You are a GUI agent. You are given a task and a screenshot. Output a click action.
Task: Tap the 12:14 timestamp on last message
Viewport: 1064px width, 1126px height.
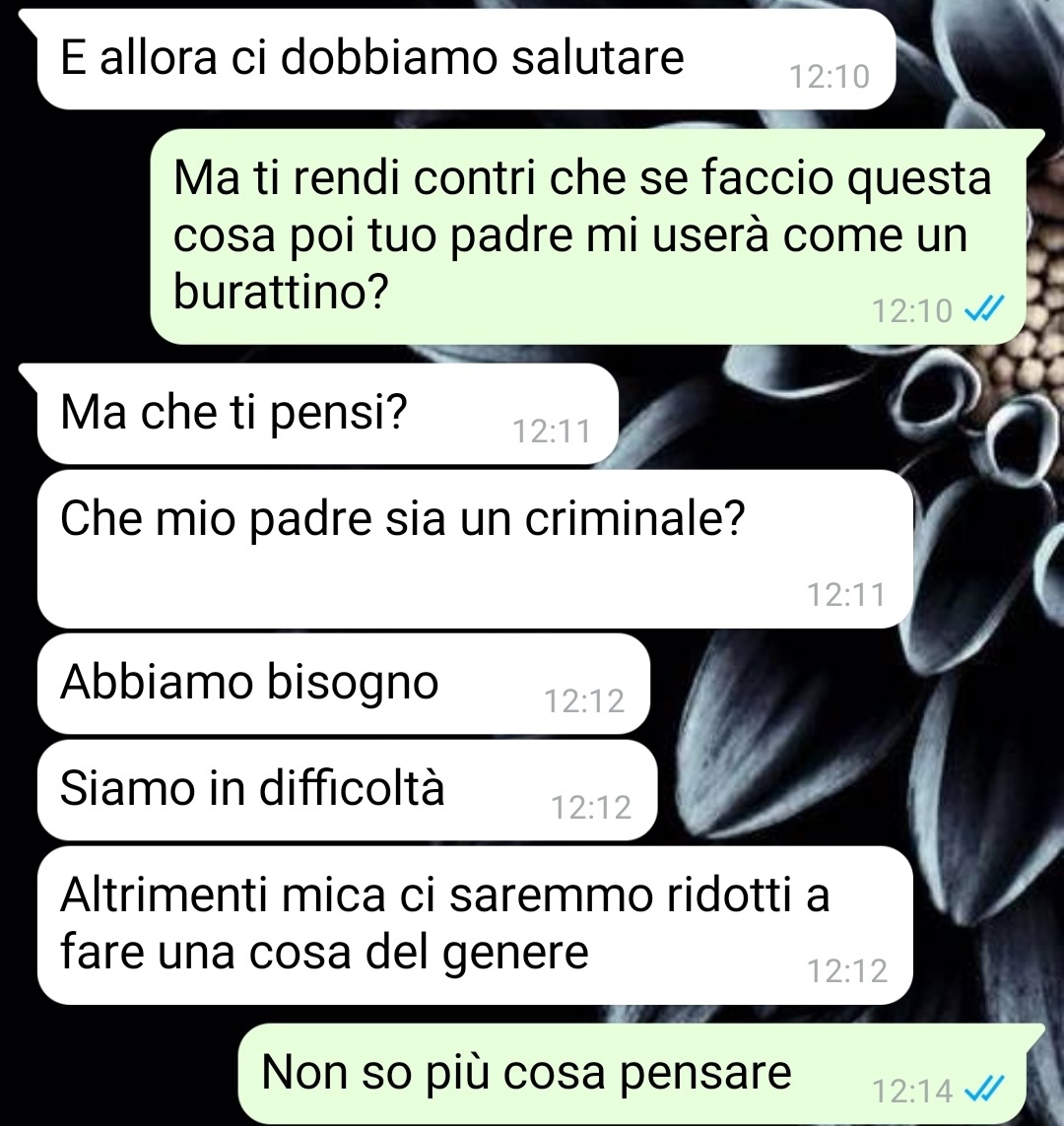click(x=912, y=1092)
